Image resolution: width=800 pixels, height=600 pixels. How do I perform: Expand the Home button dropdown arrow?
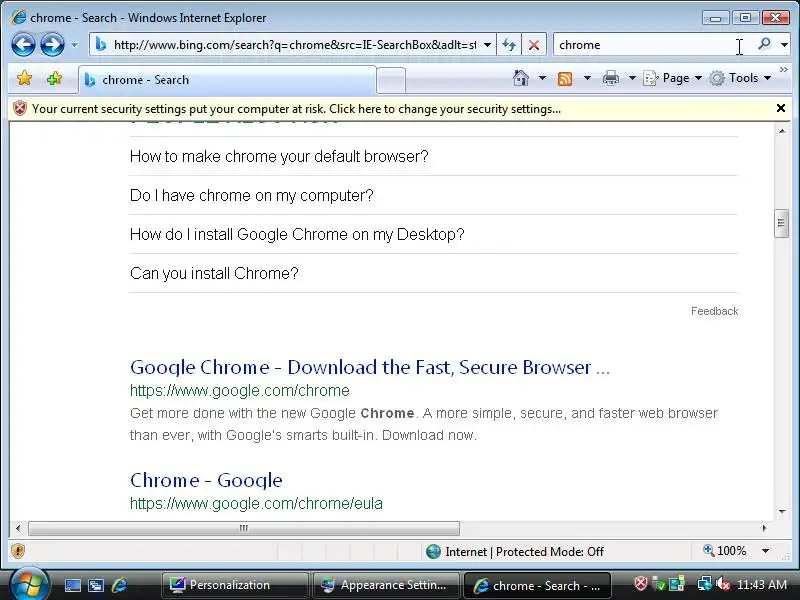[542, 78]
